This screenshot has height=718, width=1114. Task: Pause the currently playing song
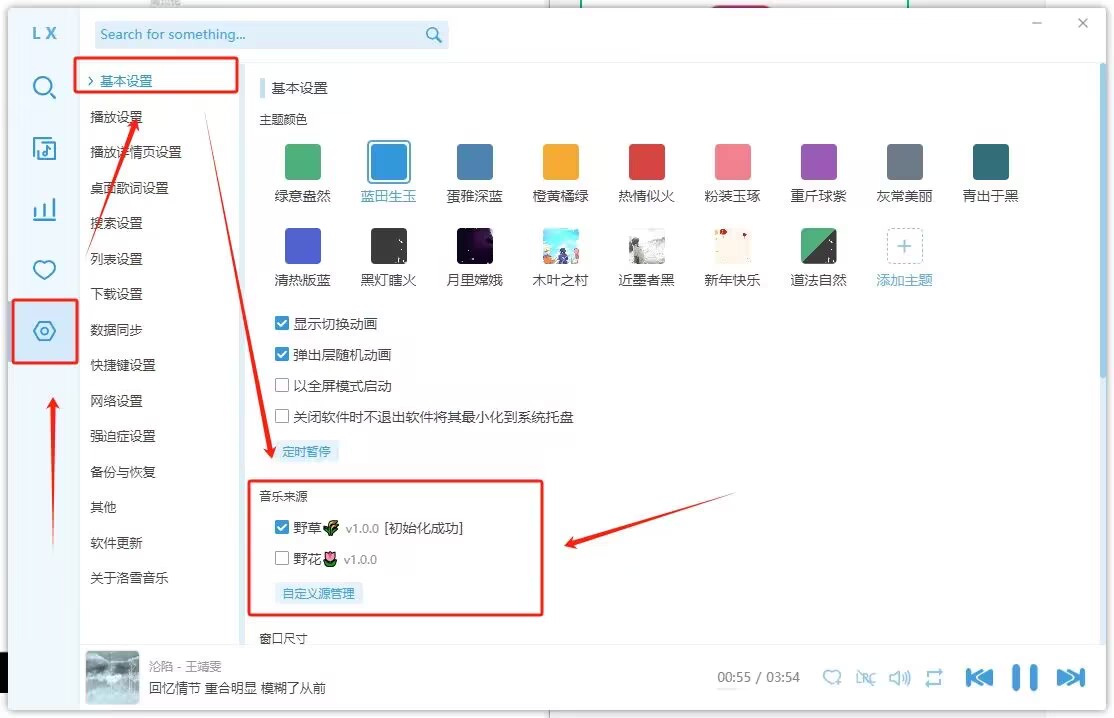point(1025,677)
